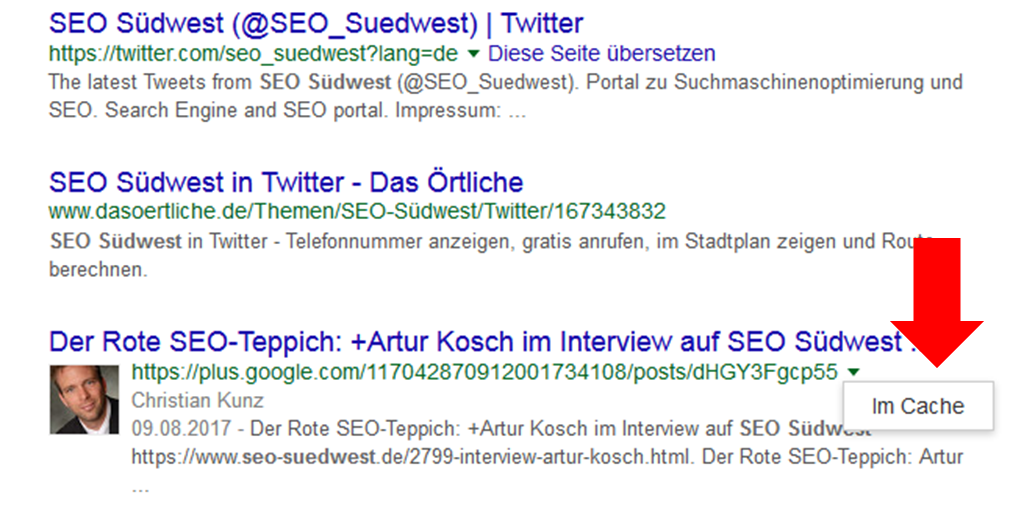Click the author name Christian Kunz
Screen dimensions: 1024x523
(198, 401)
